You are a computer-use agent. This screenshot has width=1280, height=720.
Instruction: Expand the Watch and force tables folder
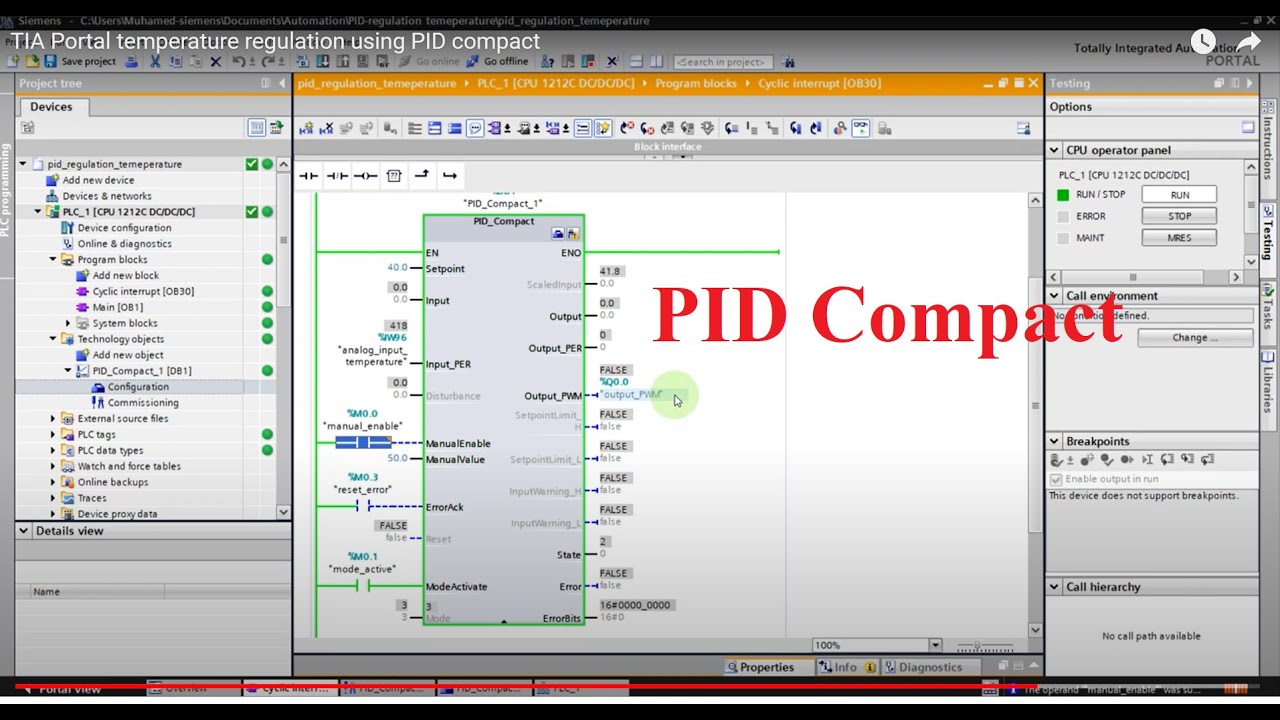click(53, 466)
